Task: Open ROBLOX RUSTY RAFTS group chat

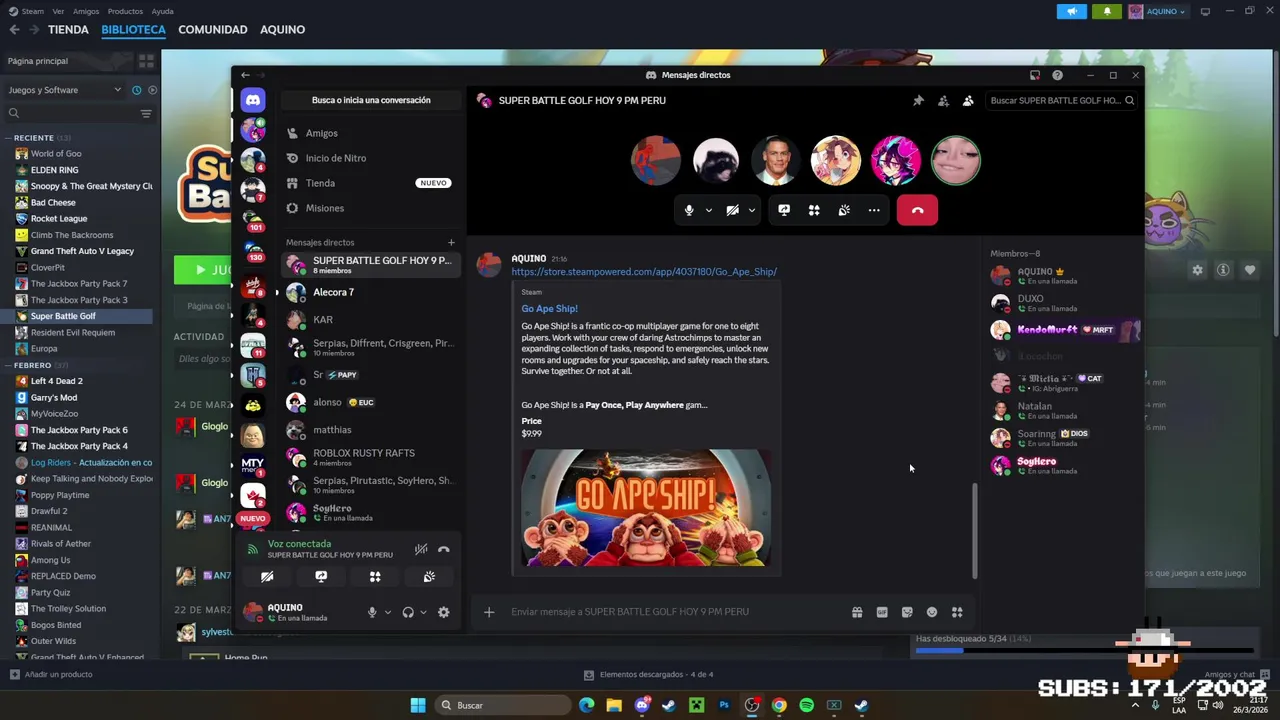Action: click(x=371, y=457)
